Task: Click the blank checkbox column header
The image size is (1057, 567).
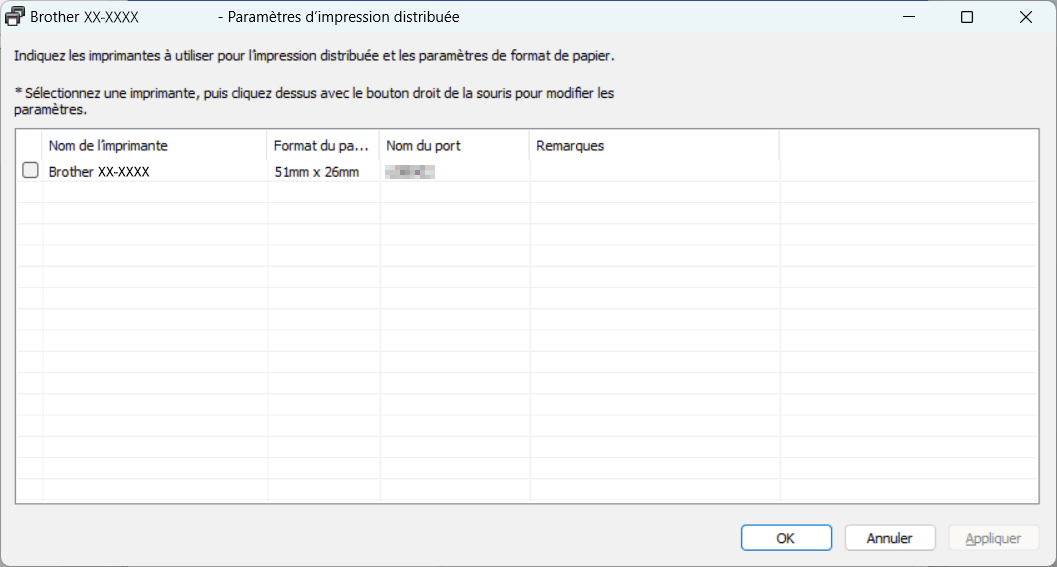Action: point(29,146)
